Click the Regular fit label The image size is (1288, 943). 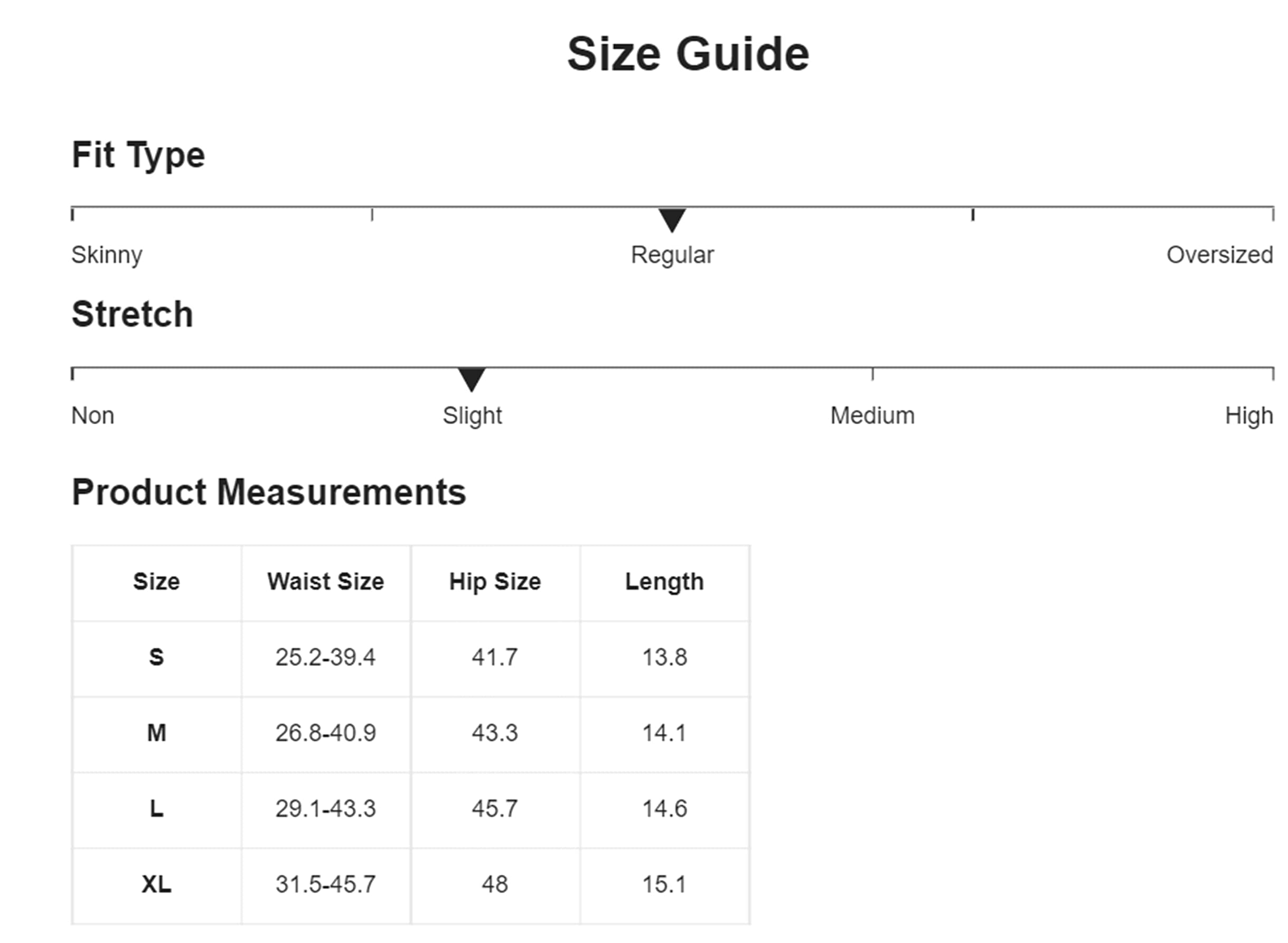tap(672, 255)
